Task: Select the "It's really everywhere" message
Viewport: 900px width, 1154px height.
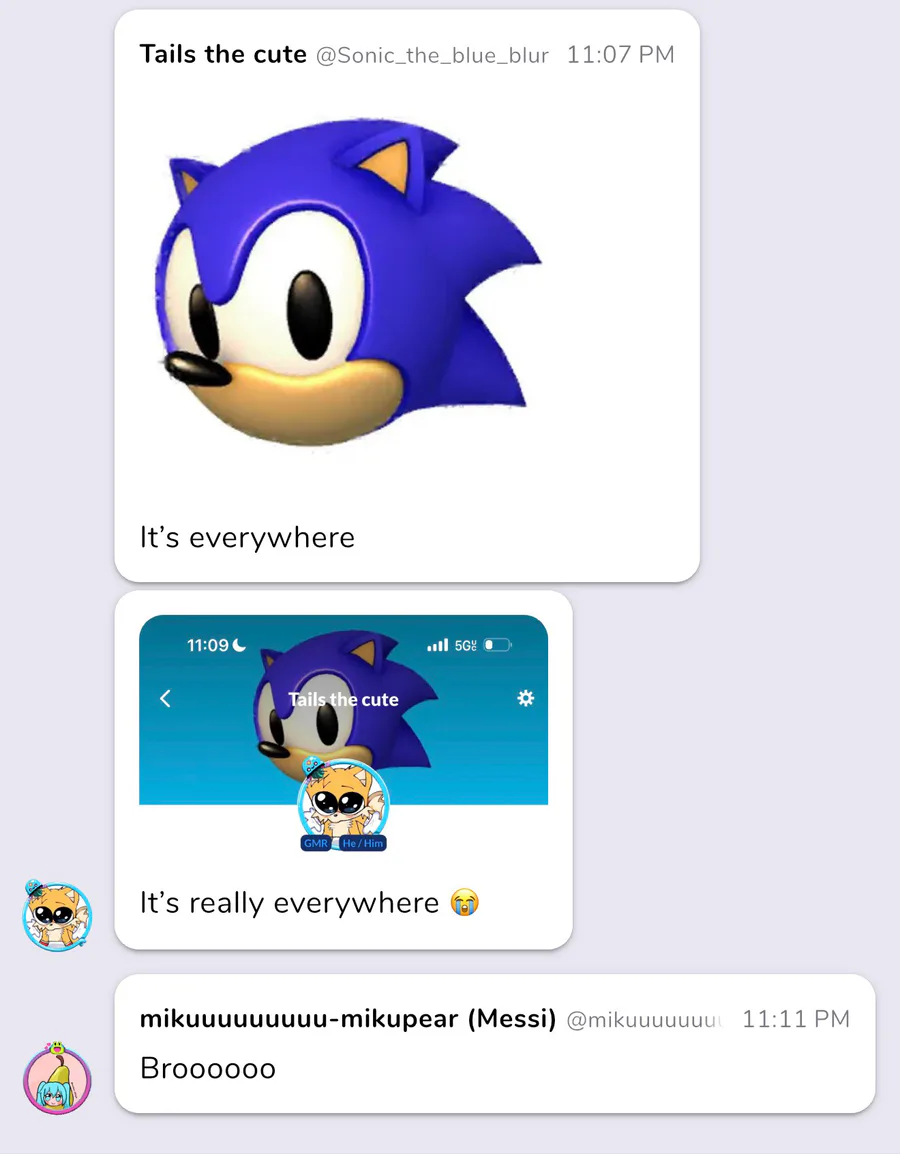Action: coord(289,903)
